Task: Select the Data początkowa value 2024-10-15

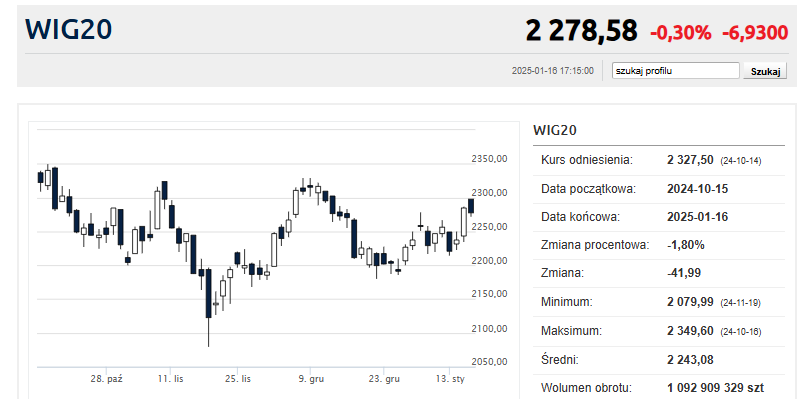Action: 698,188
